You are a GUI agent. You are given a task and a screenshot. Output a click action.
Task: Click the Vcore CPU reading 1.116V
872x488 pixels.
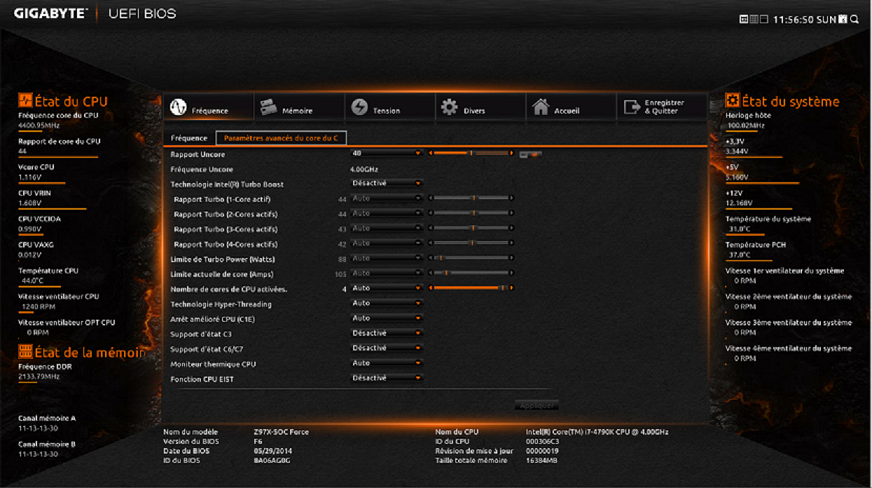pos(30,177)
